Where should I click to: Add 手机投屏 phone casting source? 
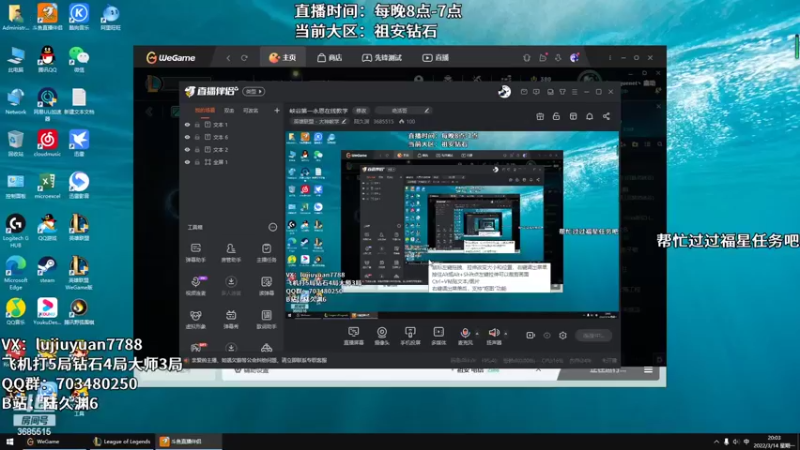click(410, 336)
